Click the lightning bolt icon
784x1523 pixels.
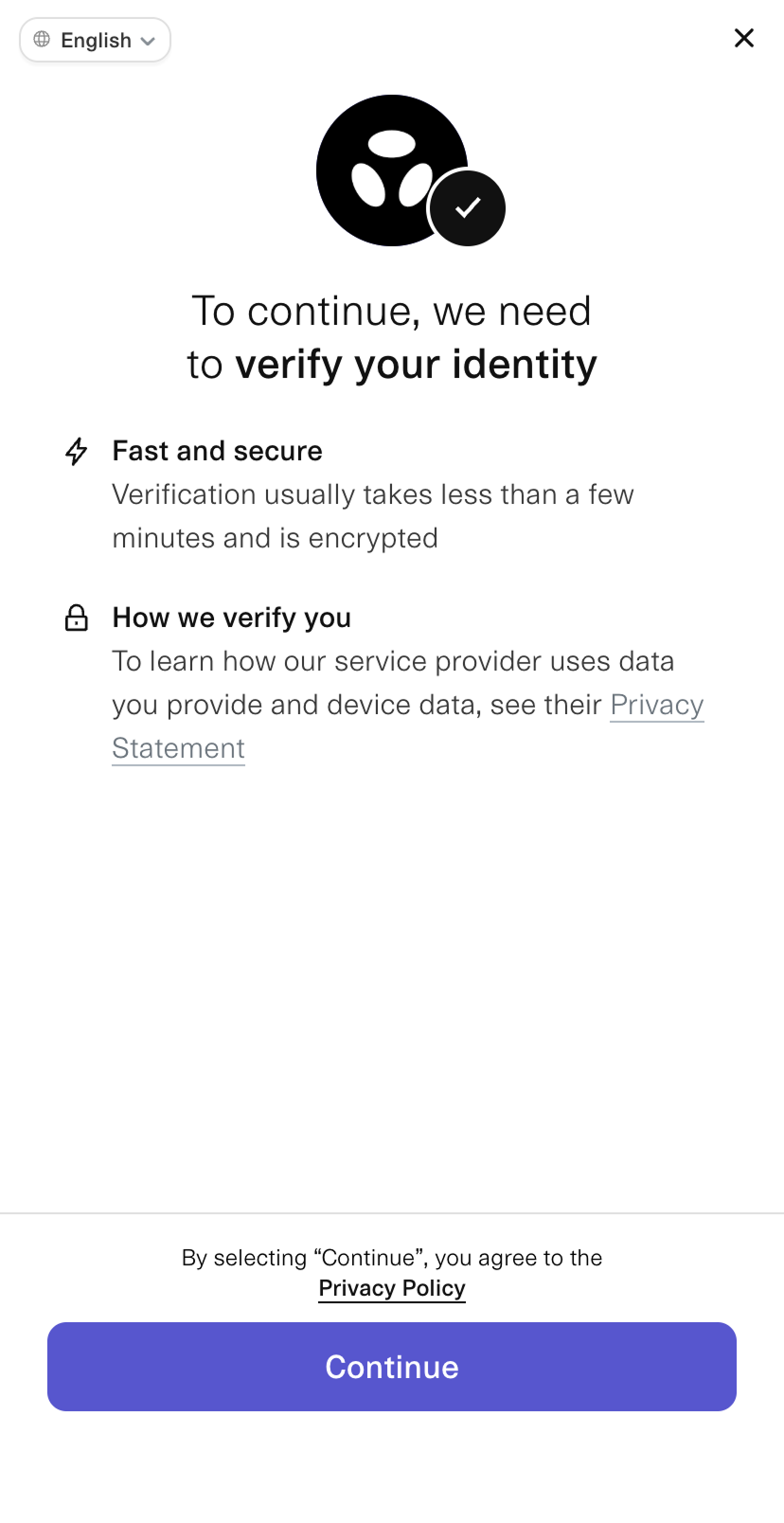coord(77,451)
